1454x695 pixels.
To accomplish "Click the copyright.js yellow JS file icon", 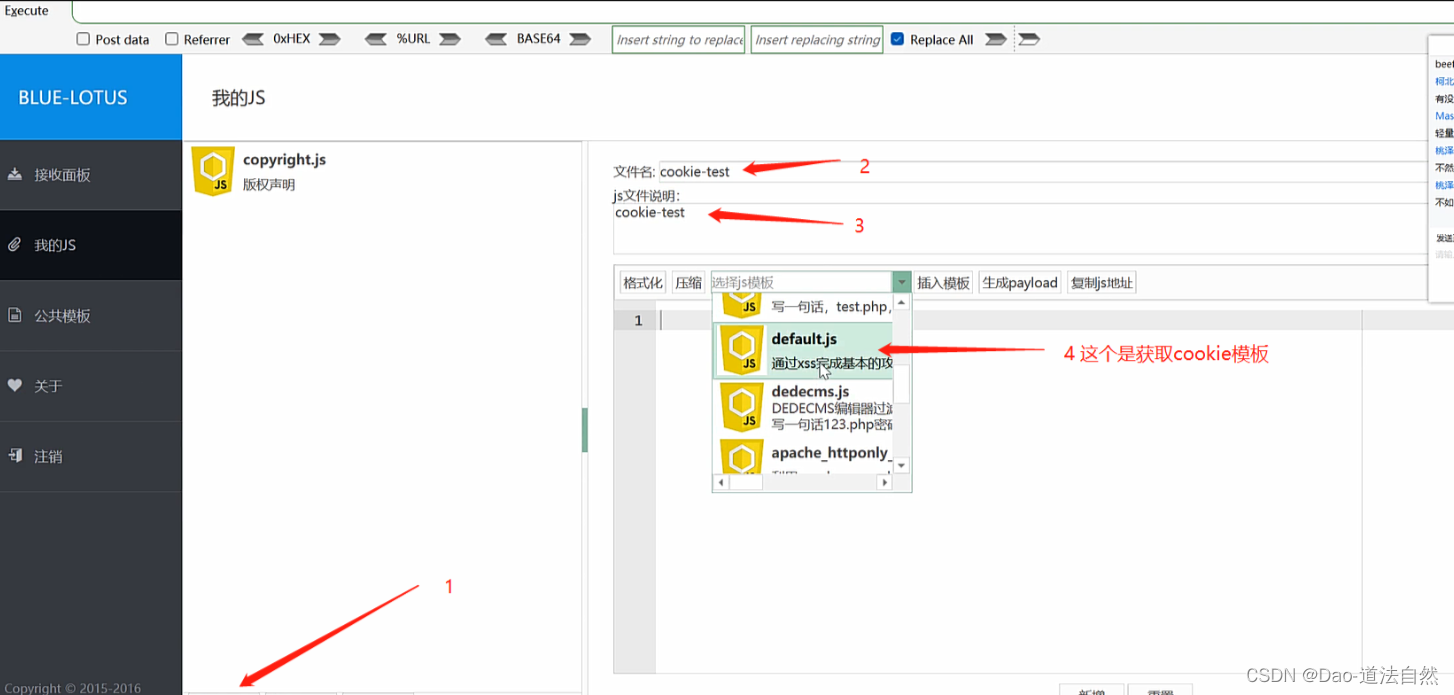I will [x=213, y=172].
